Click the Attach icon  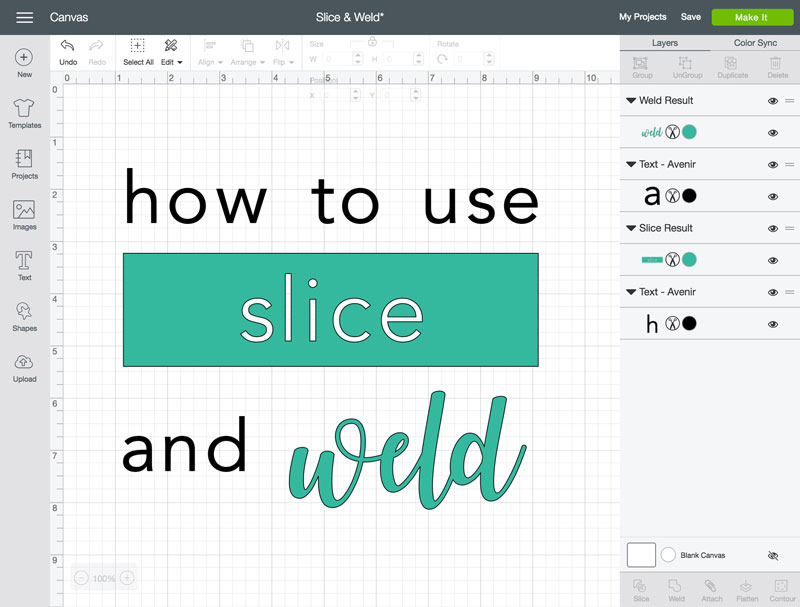[x=711, y=590]
